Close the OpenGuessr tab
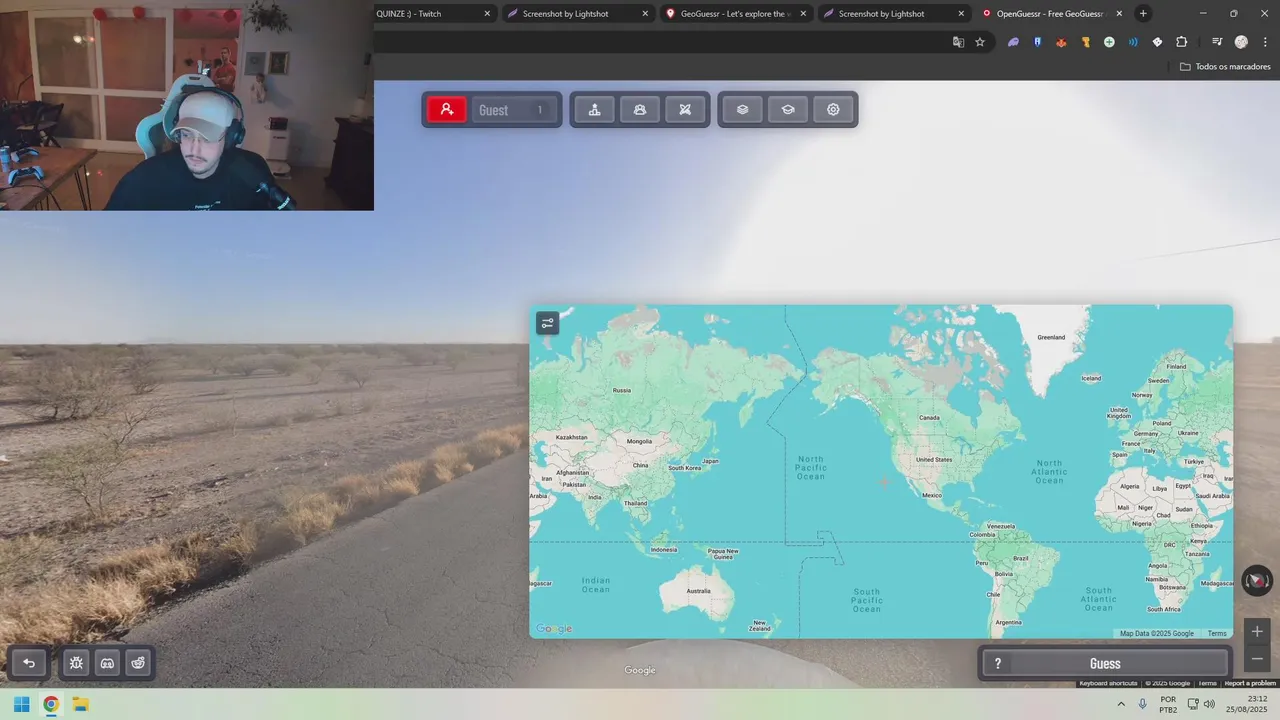The width and height of the screenshot is (1280, 720). [1119, 14]
